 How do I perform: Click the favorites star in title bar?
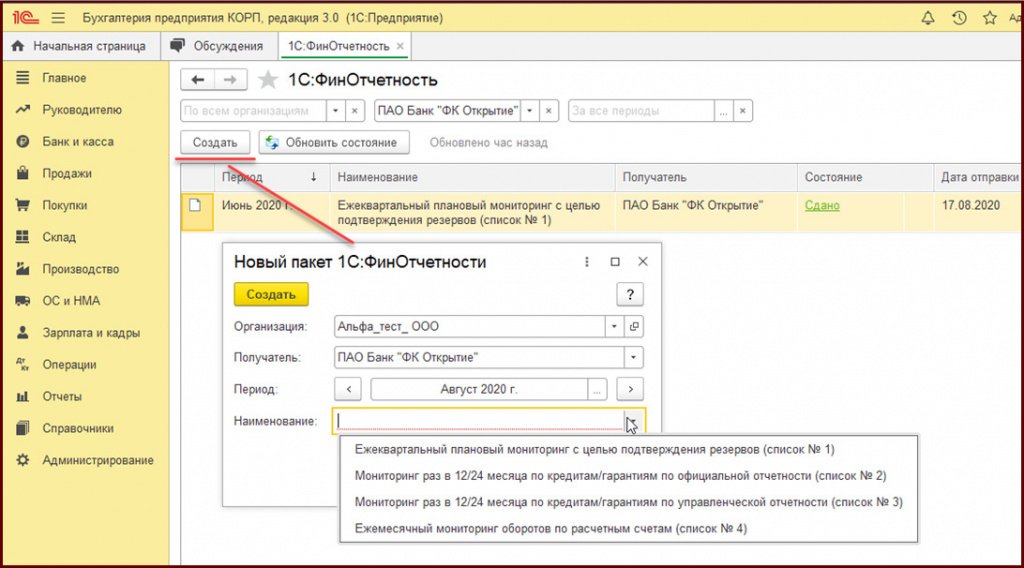(x=989, y=18)
